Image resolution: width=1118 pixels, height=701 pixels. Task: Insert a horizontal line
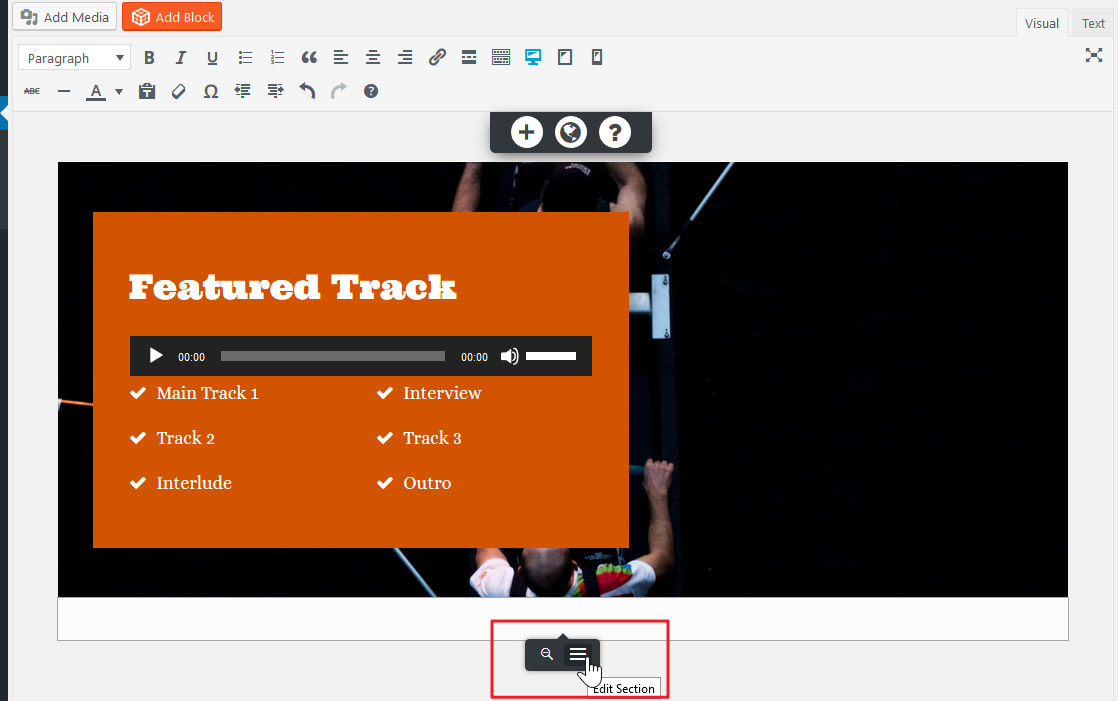[64, 91]
